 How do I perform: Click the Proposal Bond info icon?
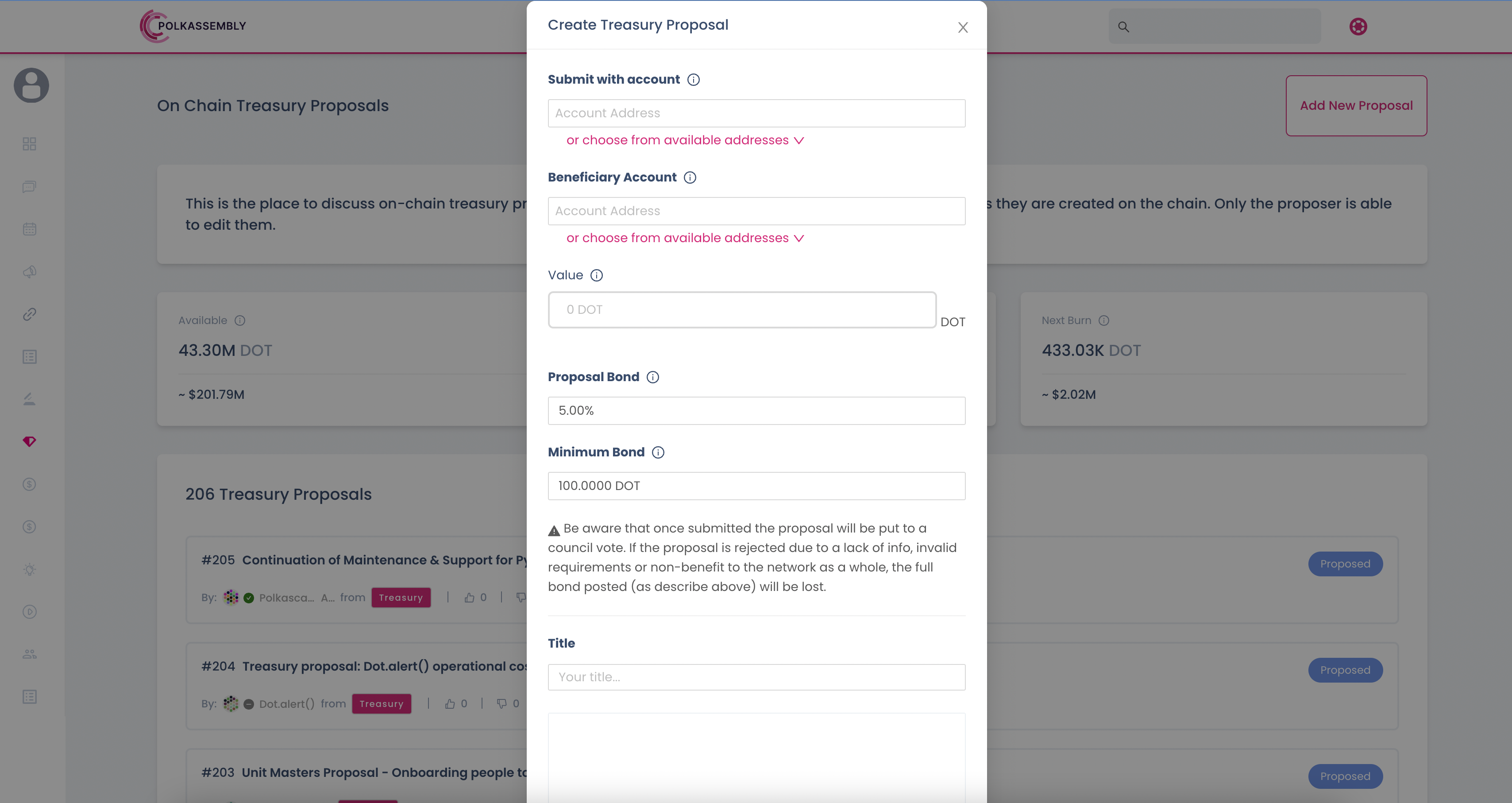coord(653,377)
